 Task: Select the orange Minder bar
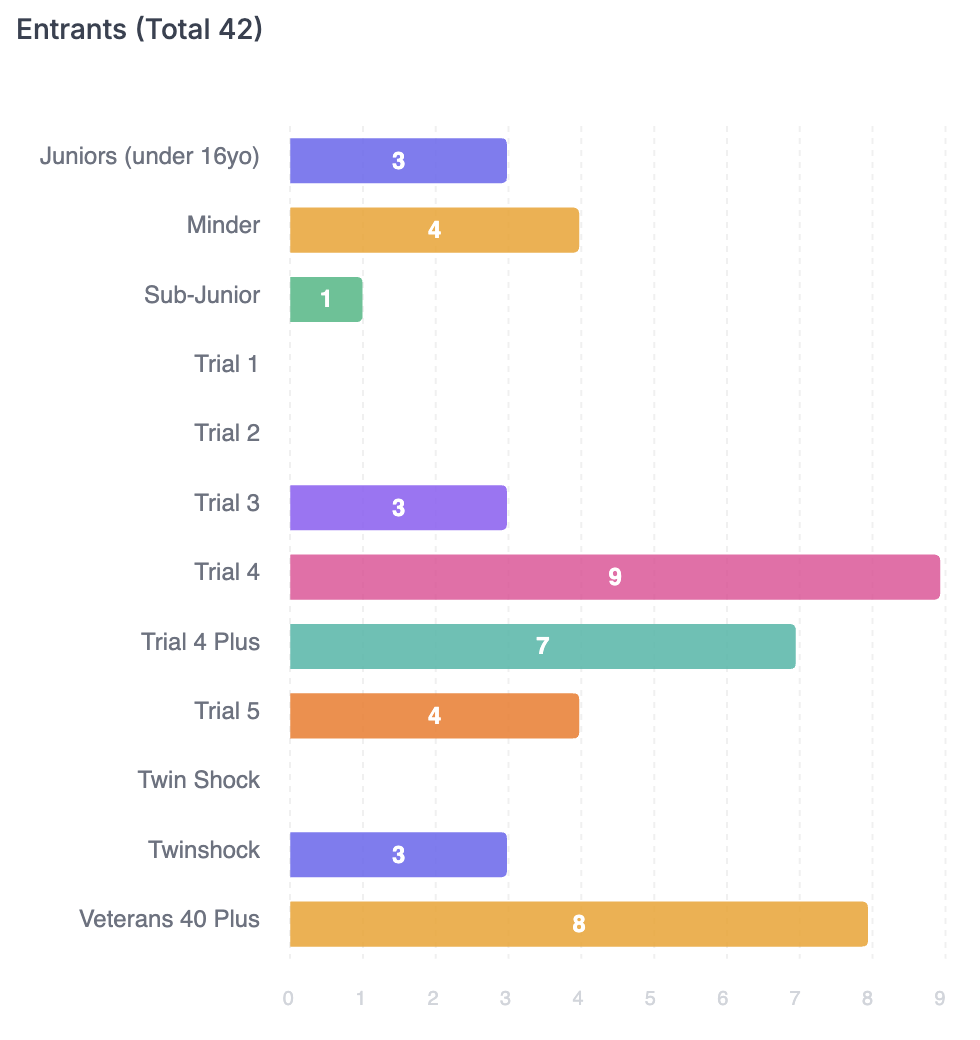coord(434,230)
